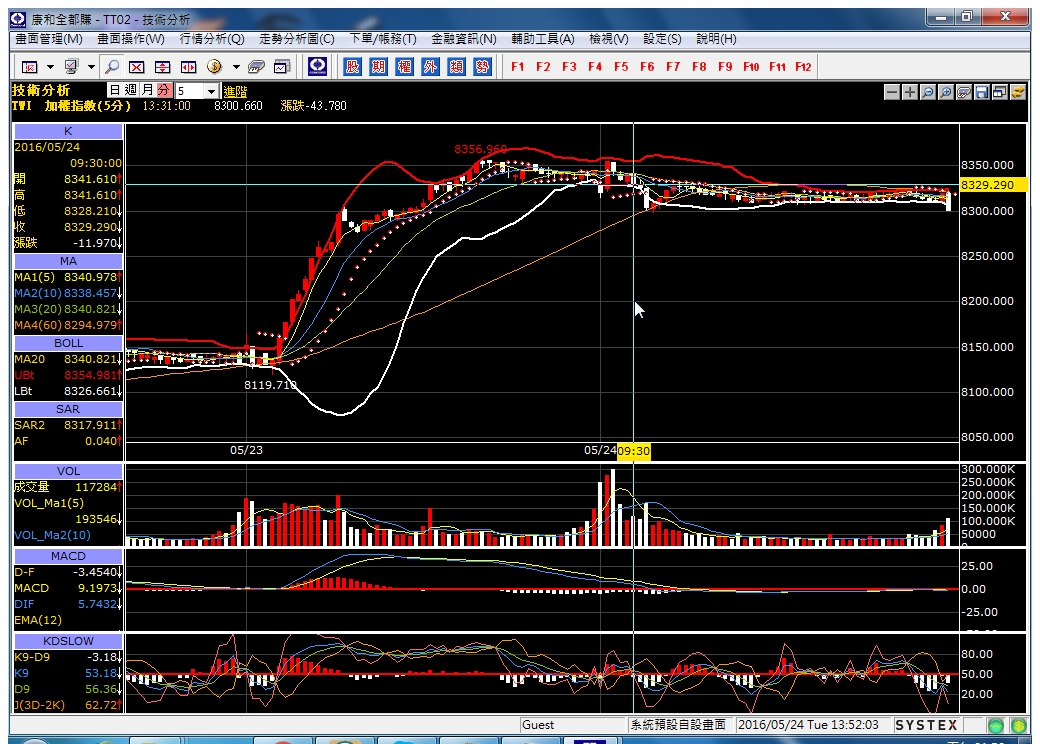The image size is (1040, 744).
Task: Click the VOL indicator panel header
Action: [x=68, y=471]
